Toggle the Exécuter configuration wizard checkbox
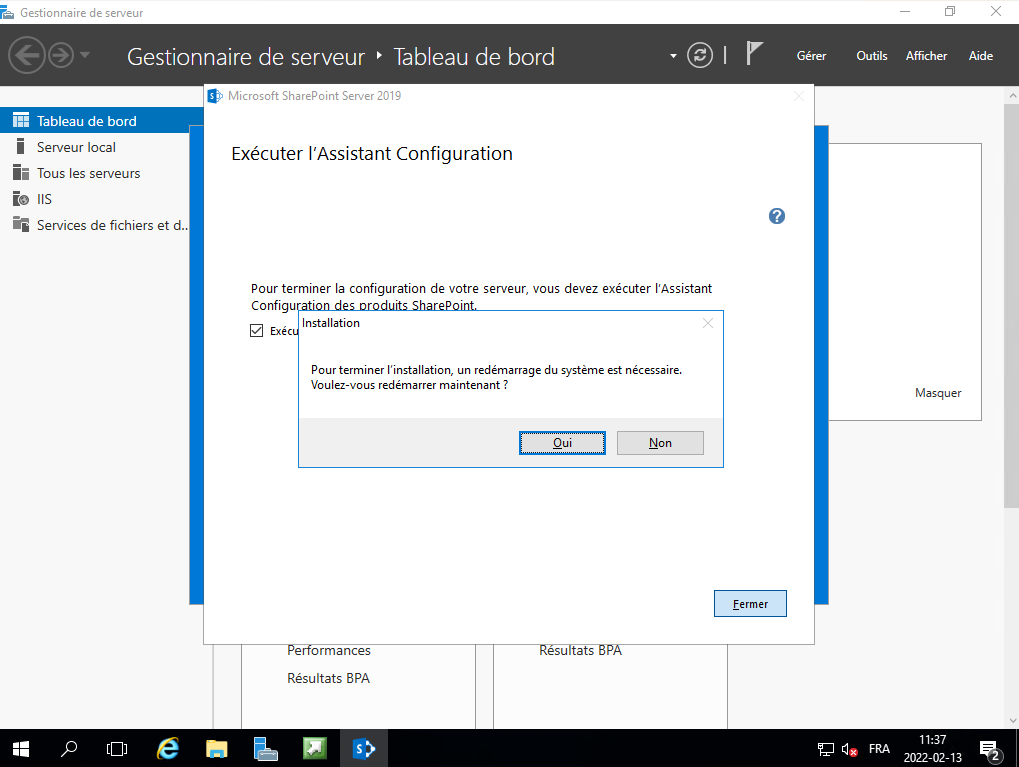Image resolution: width=1019 pixels, height=767 pixels. pyautogui.click(x=257, y=331)
